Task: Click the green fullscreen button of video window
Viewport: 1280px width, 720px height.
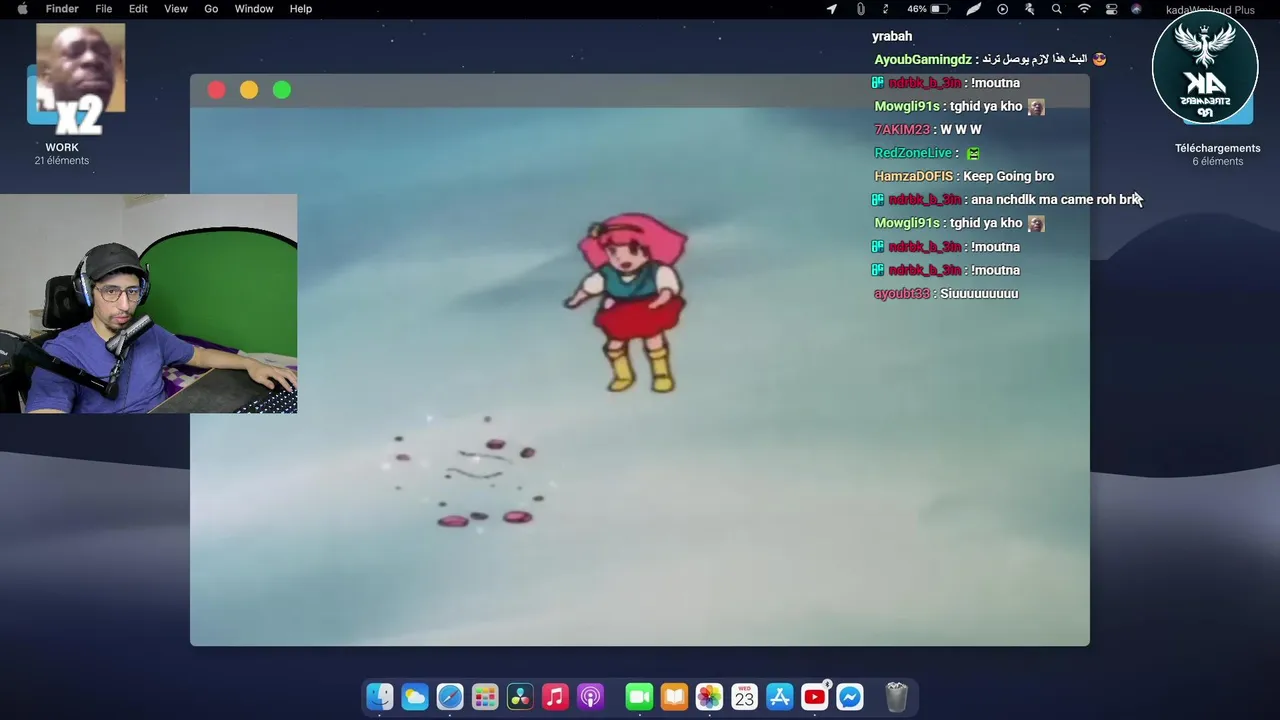Action: pyautogui.click(x=282, y=90)
